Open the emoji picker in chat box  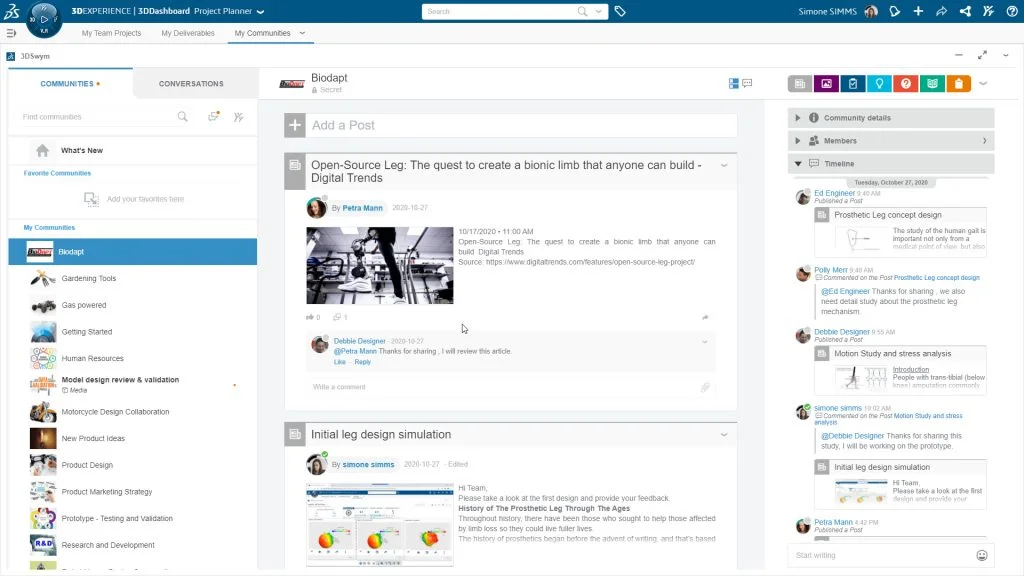[982, 555]
